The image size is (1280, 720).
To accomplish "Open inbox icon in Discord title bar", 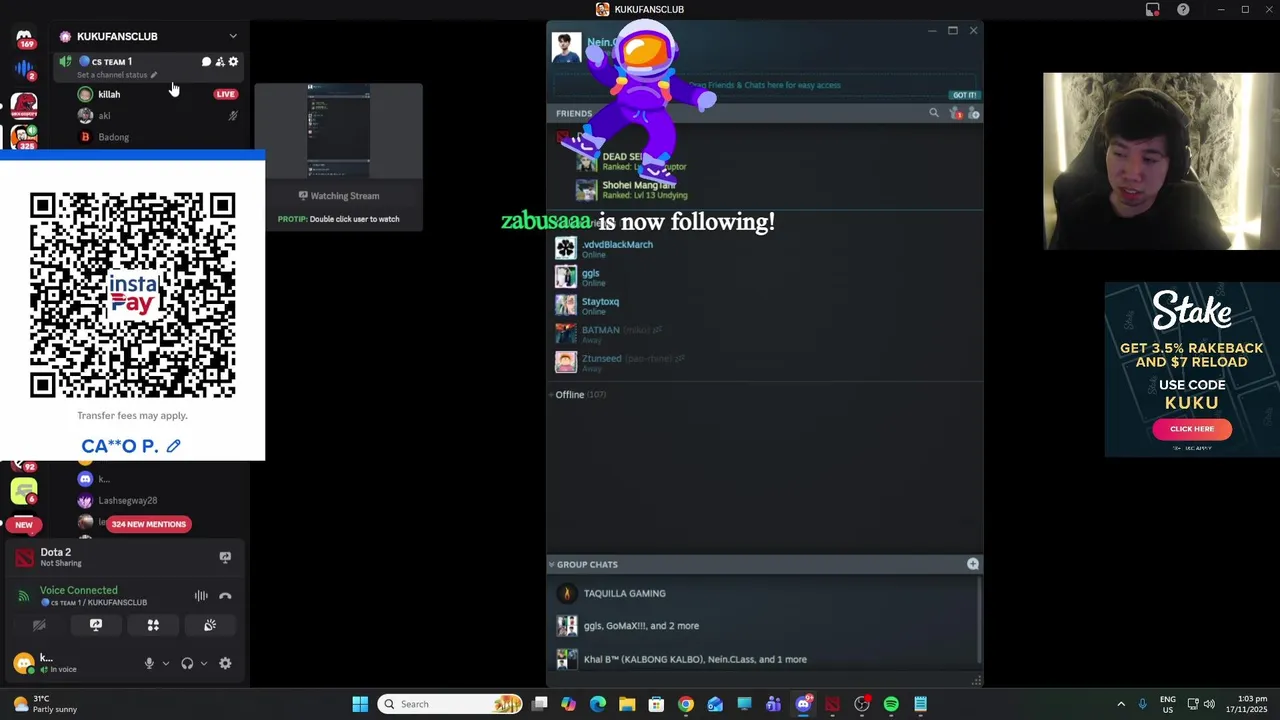I will click(x=1153, y=9).
